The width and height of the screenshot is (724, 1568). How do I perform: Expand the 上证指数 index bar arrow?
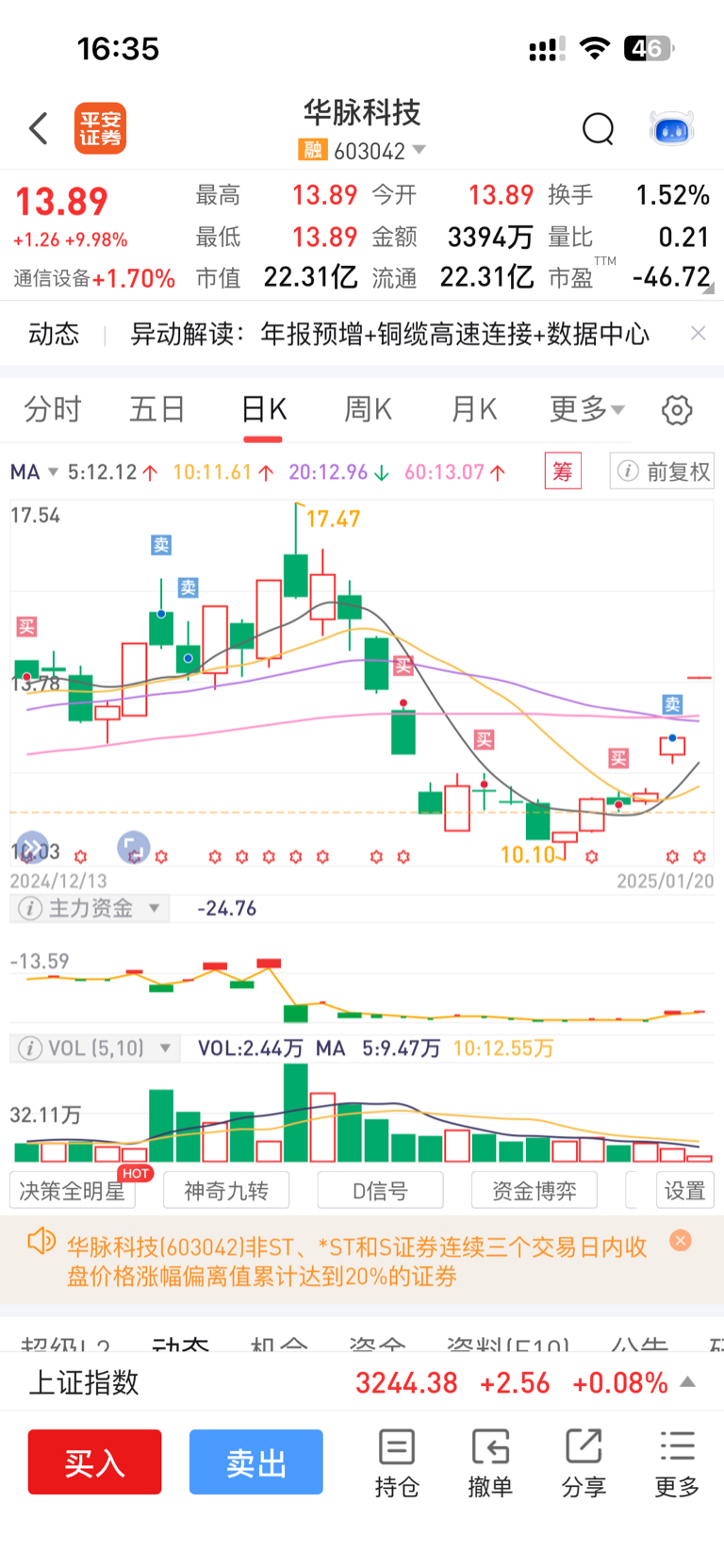tap(688, 1382)
